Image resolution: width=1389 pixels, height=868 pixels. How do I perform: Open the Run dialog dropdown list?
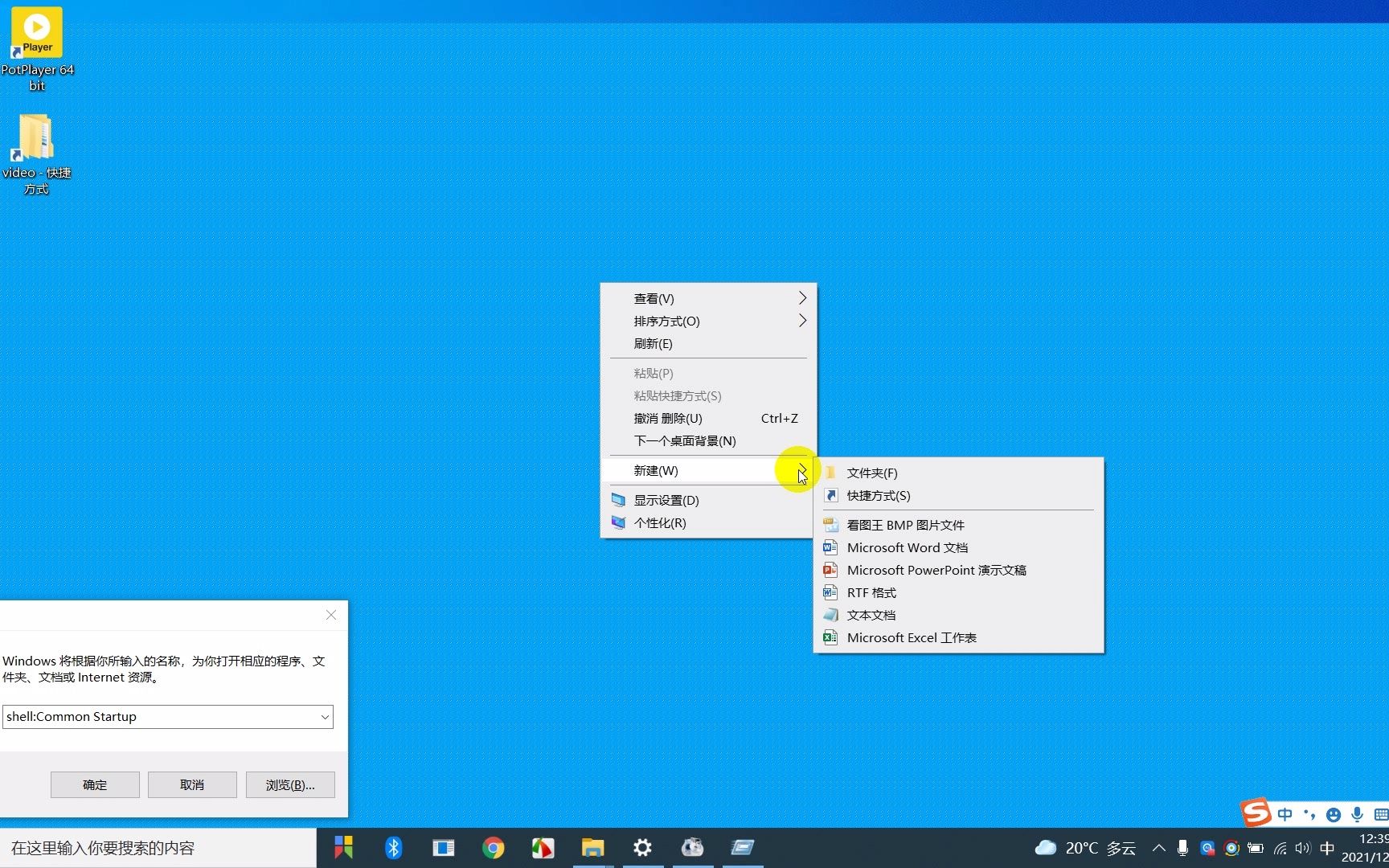click(325, 716)
